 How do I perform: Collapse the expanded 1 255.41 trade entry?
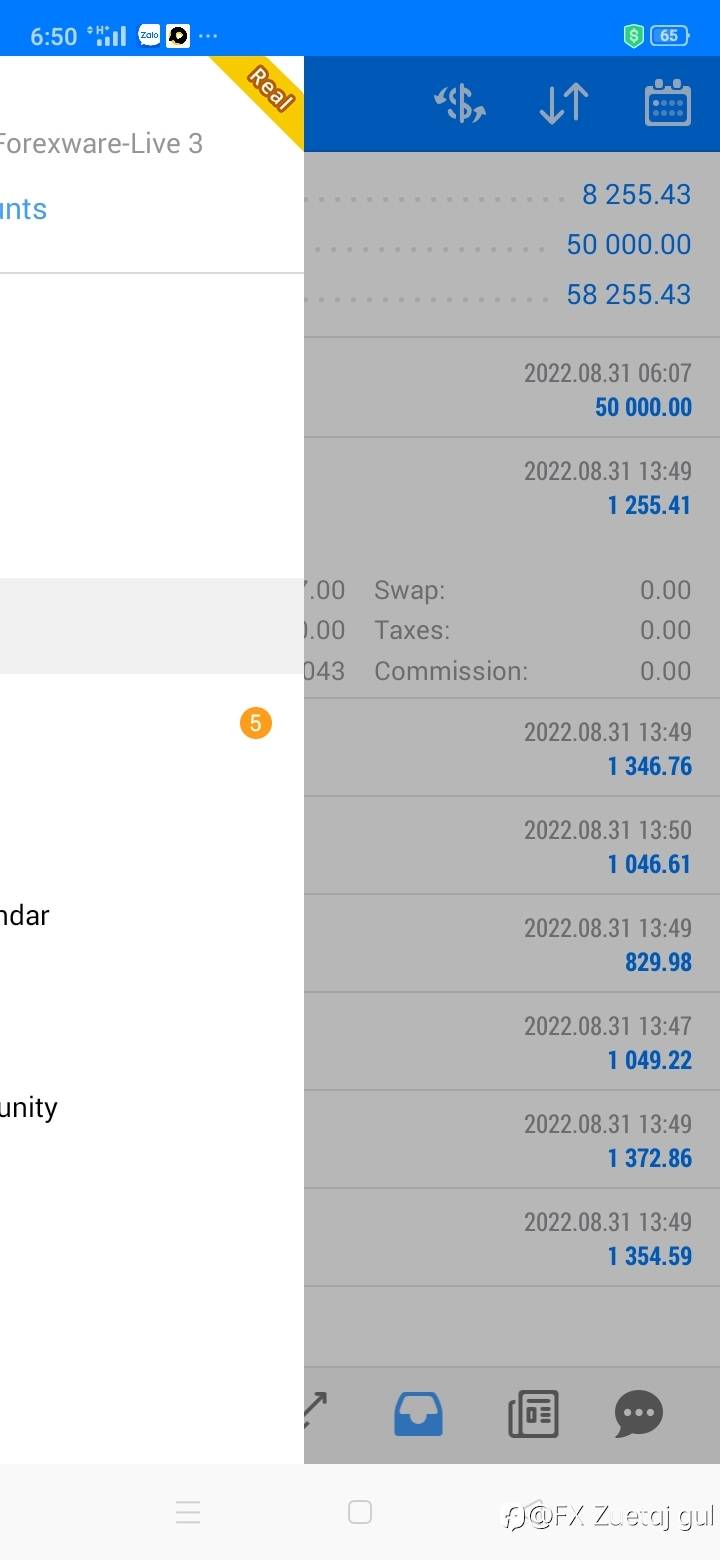click(510, 488)
